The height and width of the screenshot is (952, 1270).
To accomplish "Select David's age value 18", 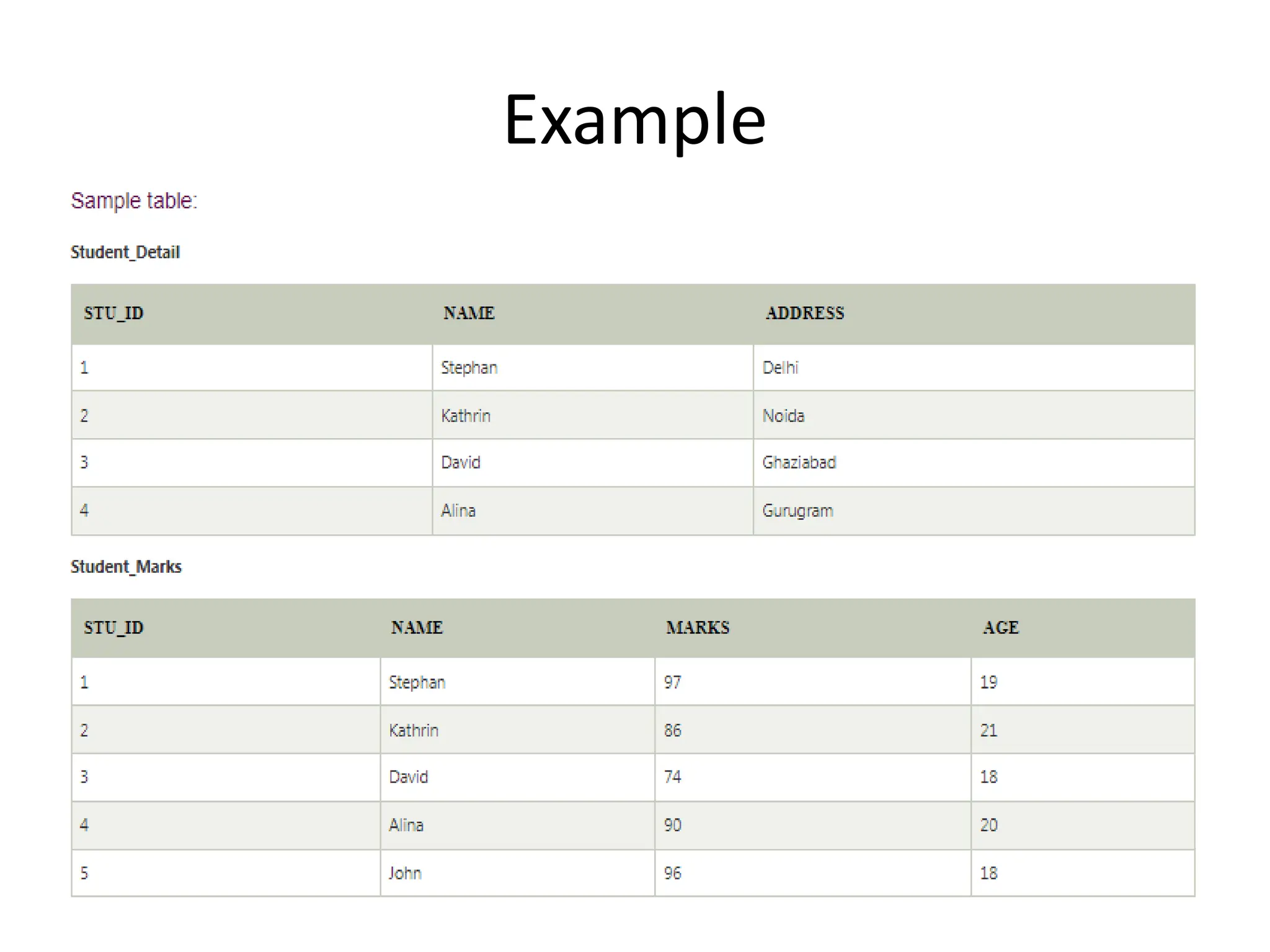I will pyautogui.click(x=988, y=777).
